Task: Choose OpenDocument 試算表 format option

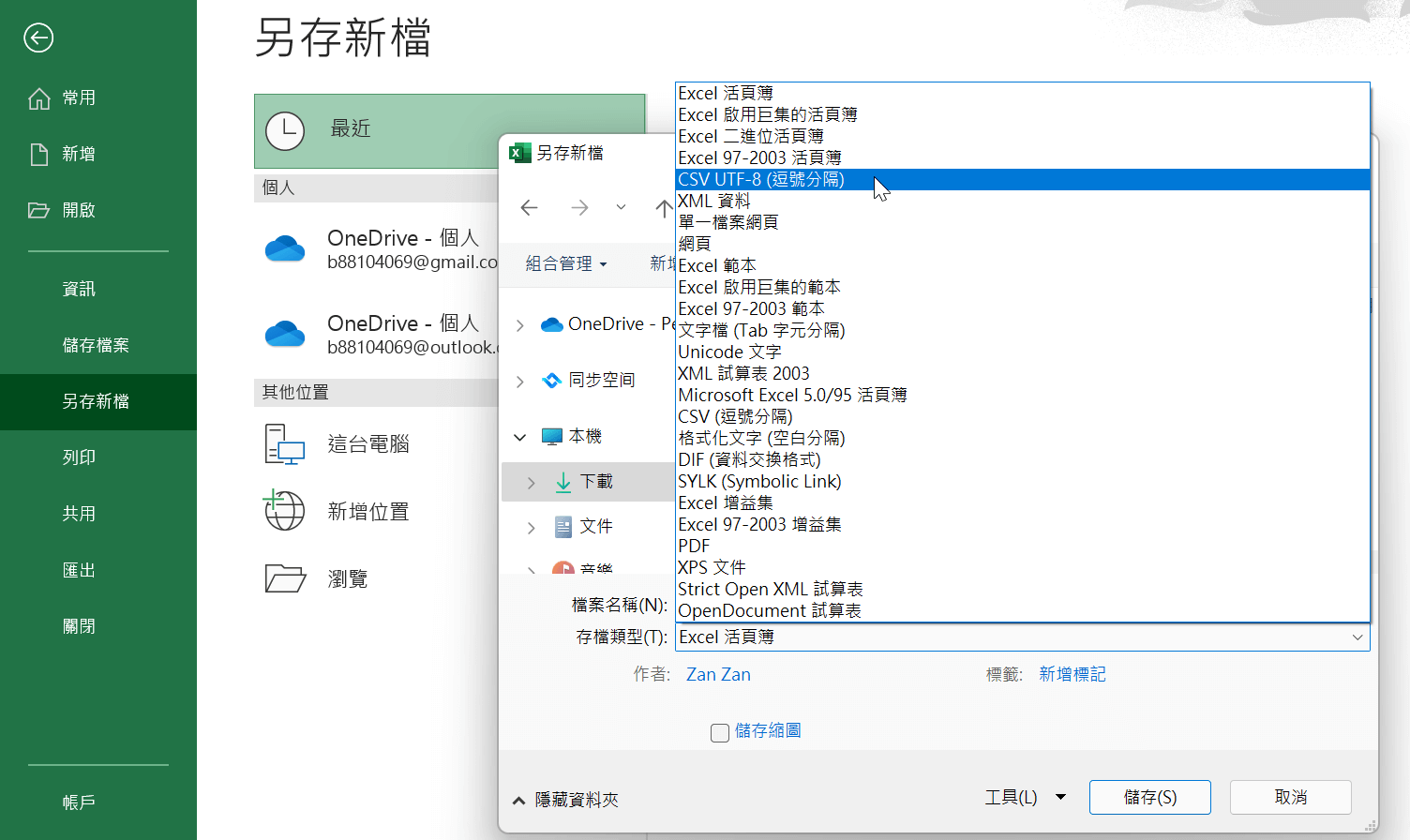Action: click(x=1023, y=610)
